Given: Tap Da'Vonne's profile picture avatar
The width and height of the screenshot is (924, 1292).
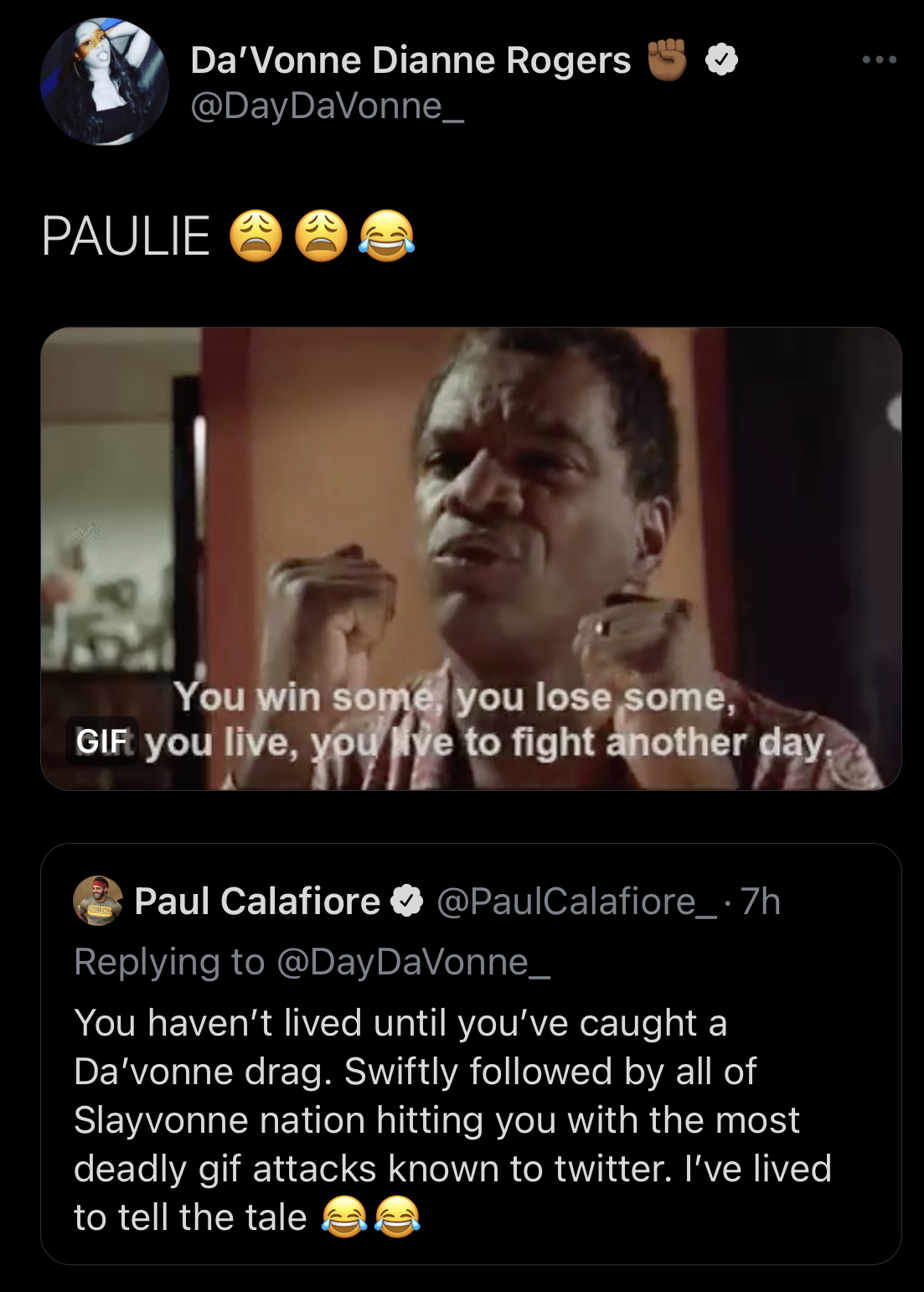Looking at the screenshot, I should click(x=105, y=82).
